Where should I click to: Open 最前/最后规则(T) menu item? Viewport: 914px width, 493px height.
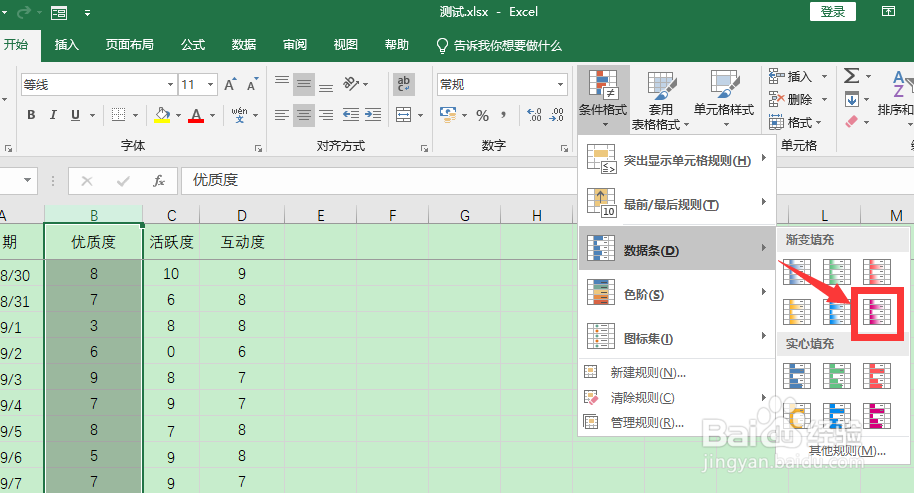677,204
